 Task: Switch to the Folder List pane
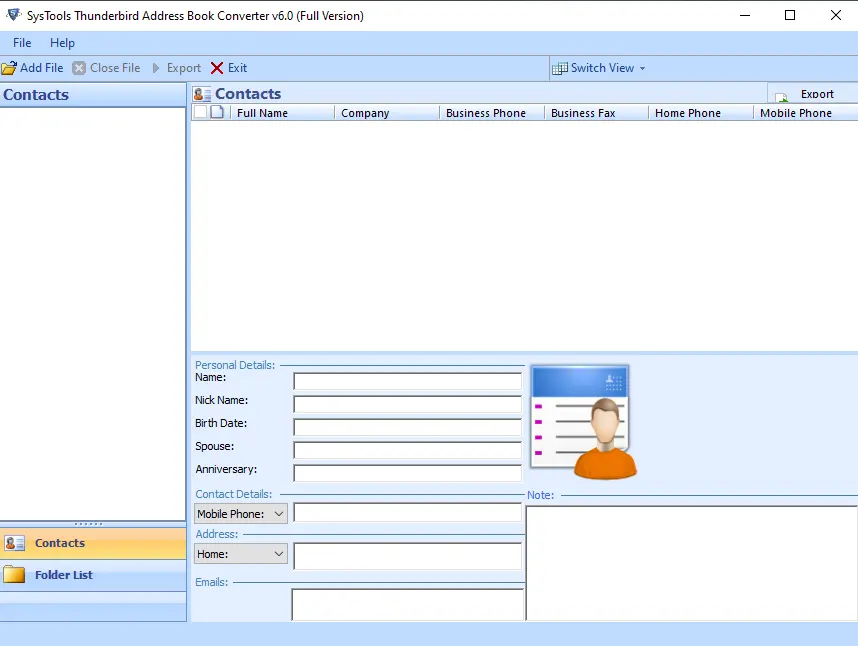coord(93,575)
